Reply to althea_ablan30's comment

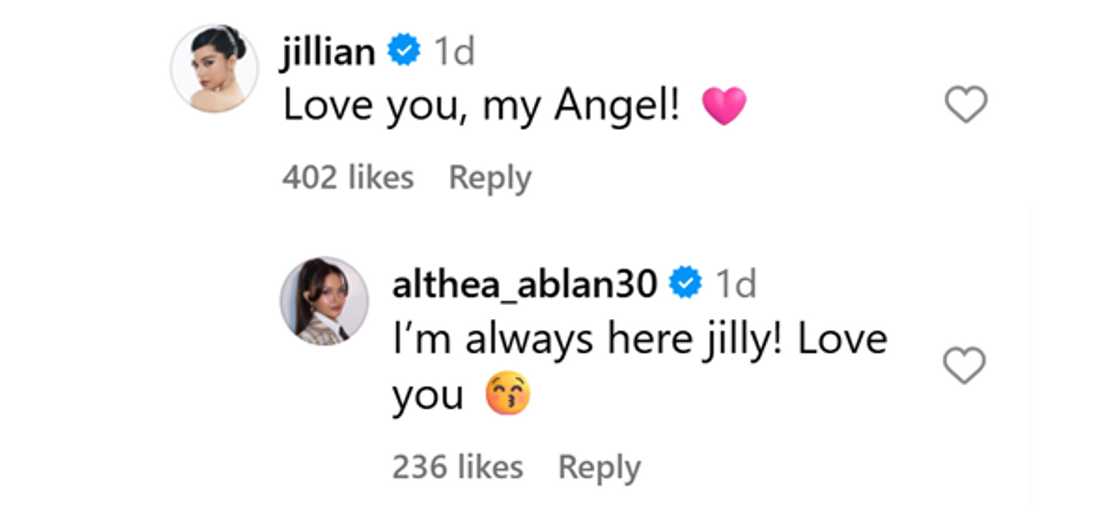coord(599,468)
